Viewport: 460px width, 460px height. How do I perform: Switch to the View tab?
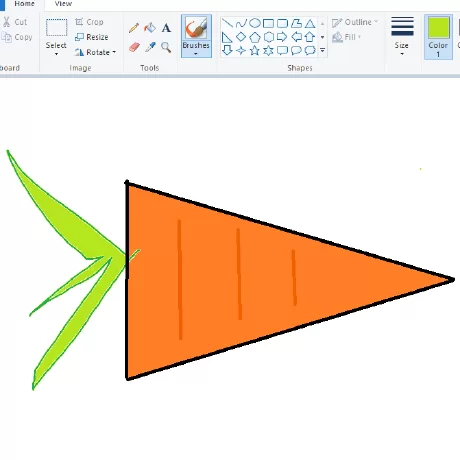63,4
